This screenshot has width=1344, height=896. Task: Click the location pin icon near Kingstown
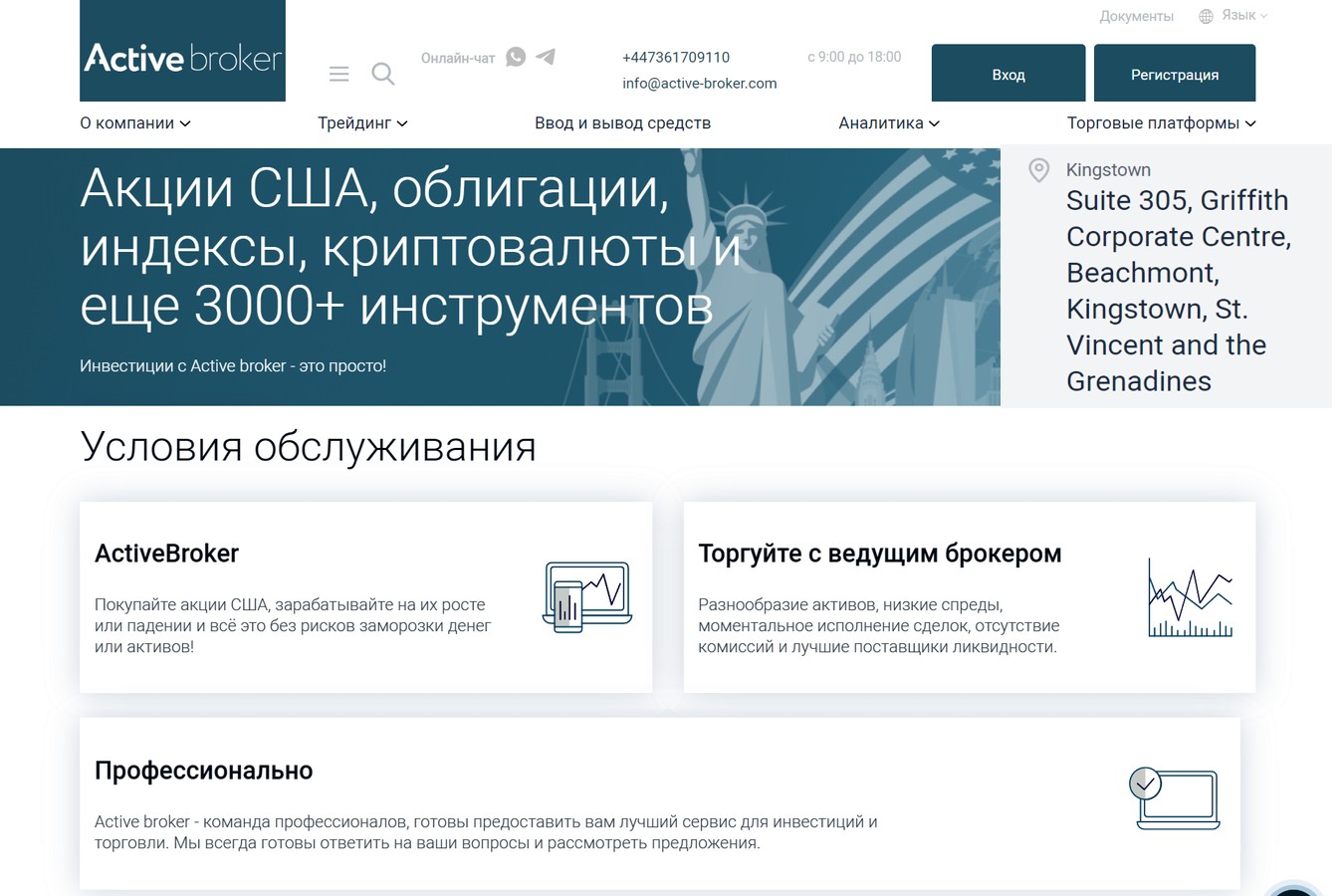tap(1038, 170)
